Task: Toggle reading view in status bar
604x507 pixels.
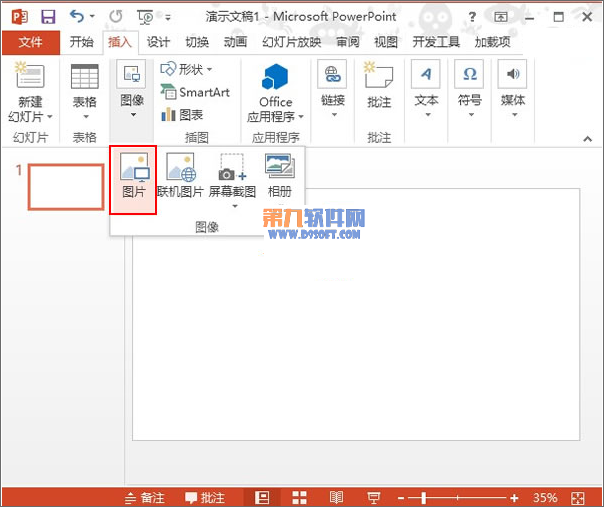Action: click(336, 497)
